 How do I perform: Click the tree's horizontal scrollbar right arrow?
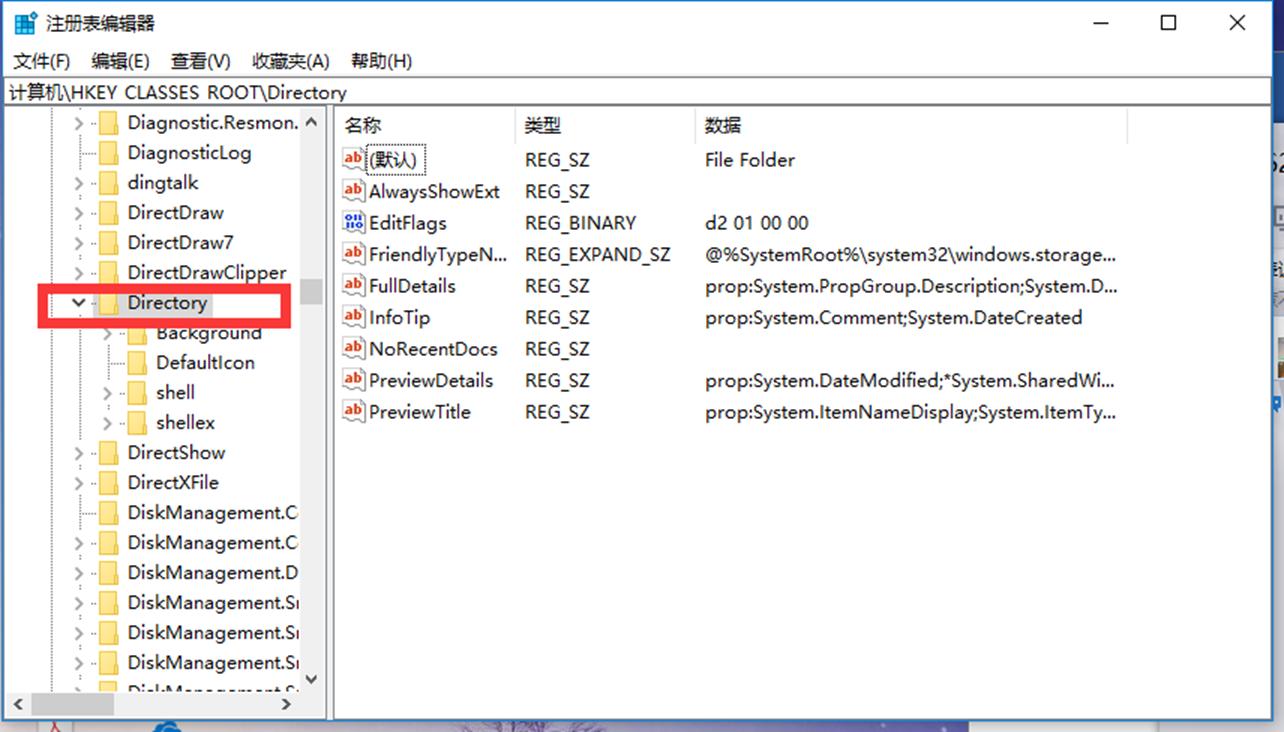285,704
